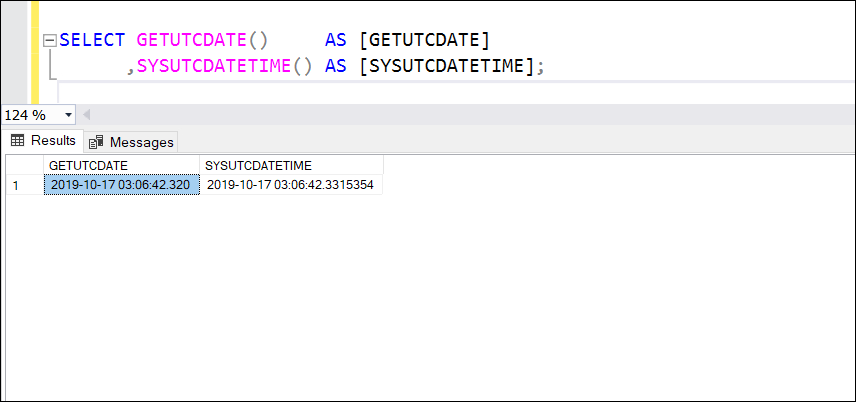Click the Results grid icon
This screenshot has width=856, height=402.
[17, 140]
